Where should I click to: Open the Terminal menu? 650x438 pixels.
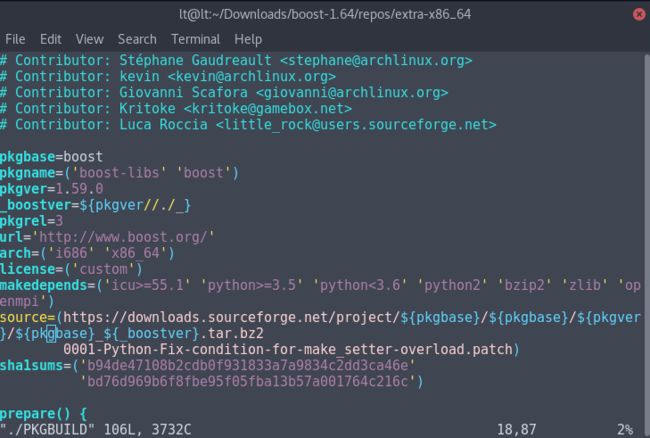(x=196, y=39)
